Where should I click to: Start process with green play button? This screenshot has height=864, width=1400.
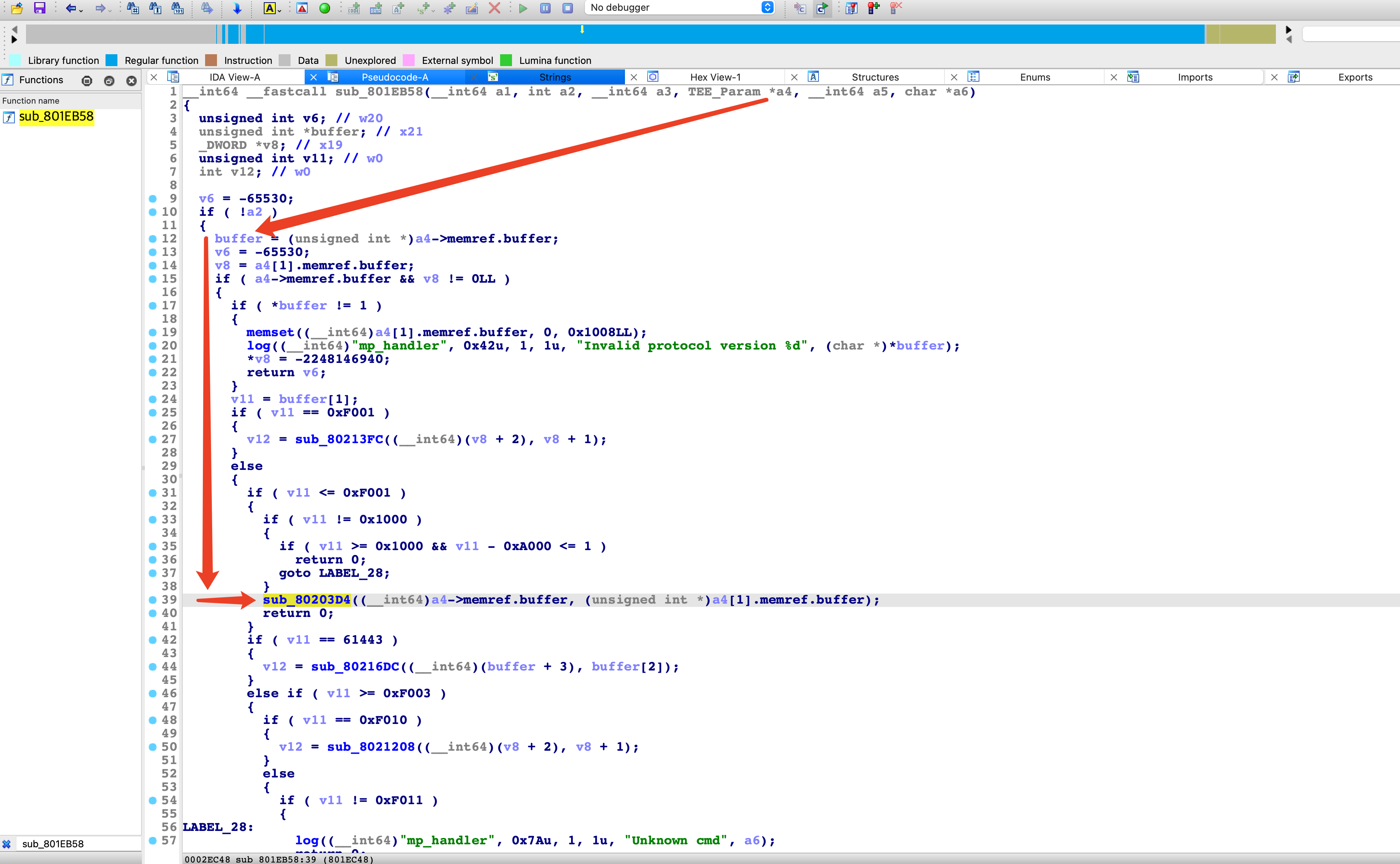click(523, 8)
